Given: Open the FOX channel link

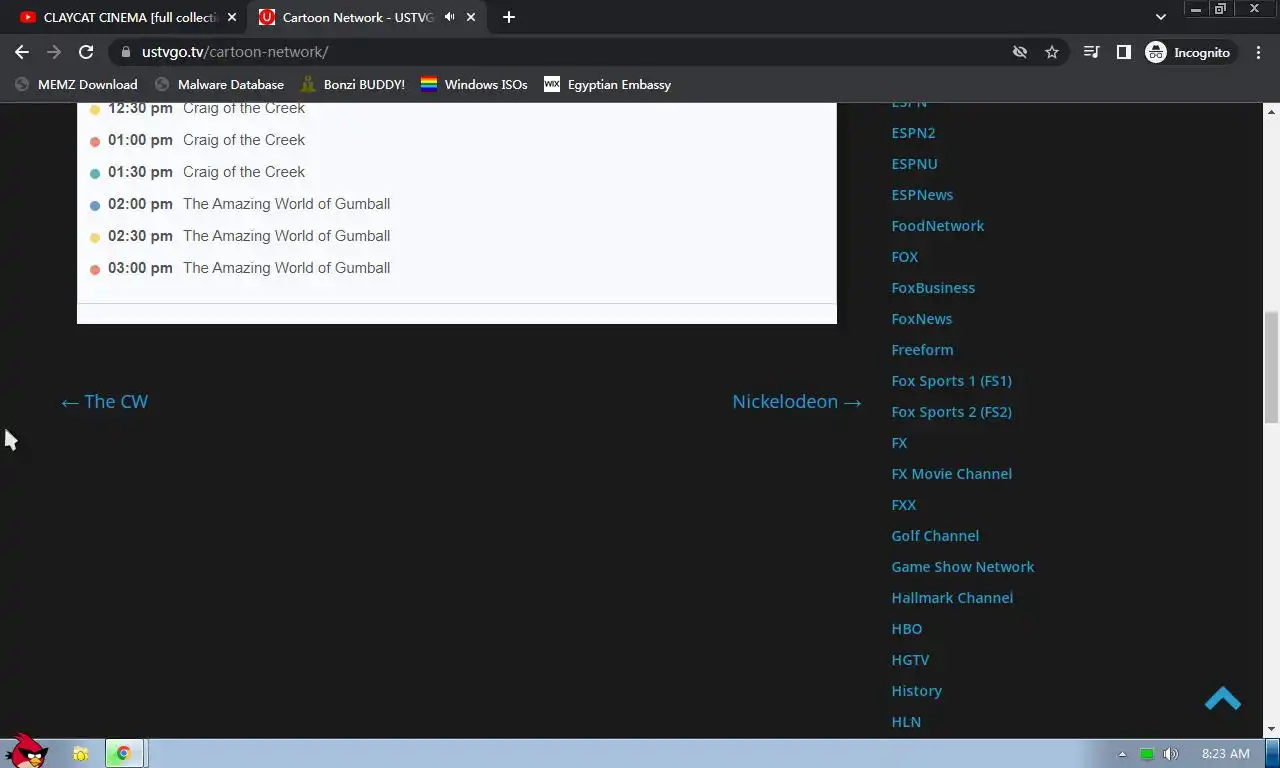Looking at the screenshot, I should click(904, 256).
